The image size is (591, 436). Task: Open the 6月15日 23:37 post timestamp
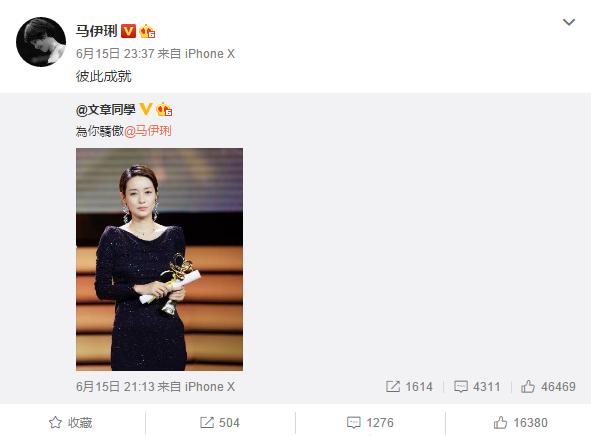[115, 54]
